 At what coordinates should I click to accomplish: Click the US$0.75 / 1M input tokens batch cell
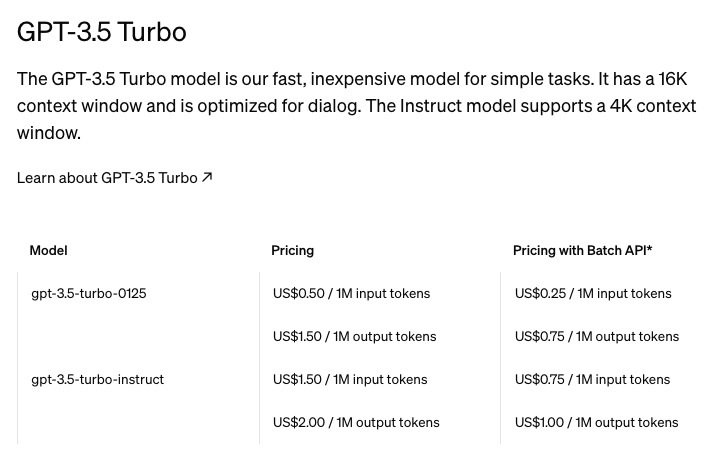[592, 379]
